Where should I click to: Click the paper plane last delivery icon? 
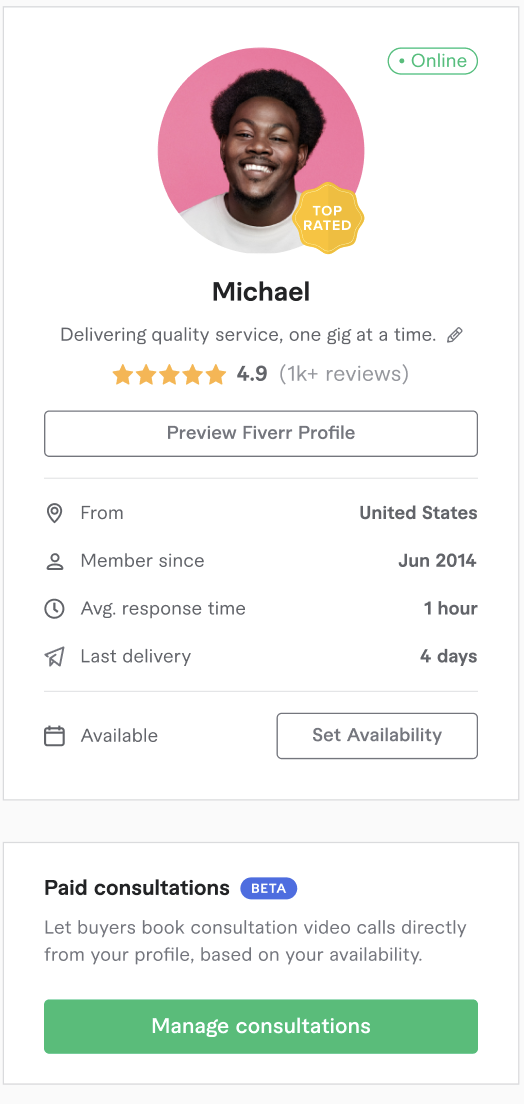coord(54,657)
